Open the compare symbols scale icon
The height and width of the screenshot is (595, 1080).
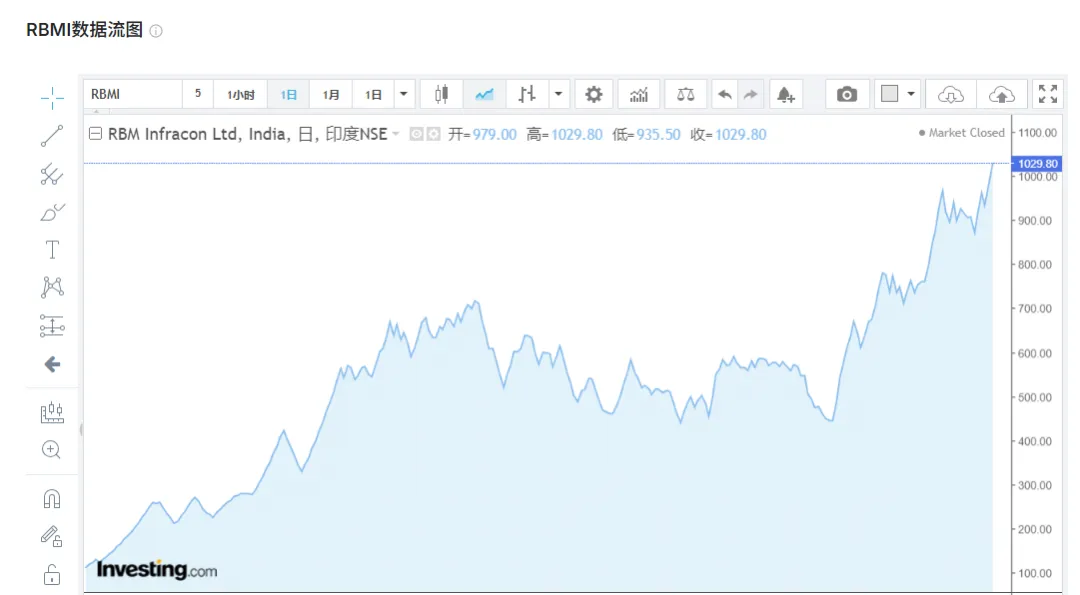pos(685,94)
